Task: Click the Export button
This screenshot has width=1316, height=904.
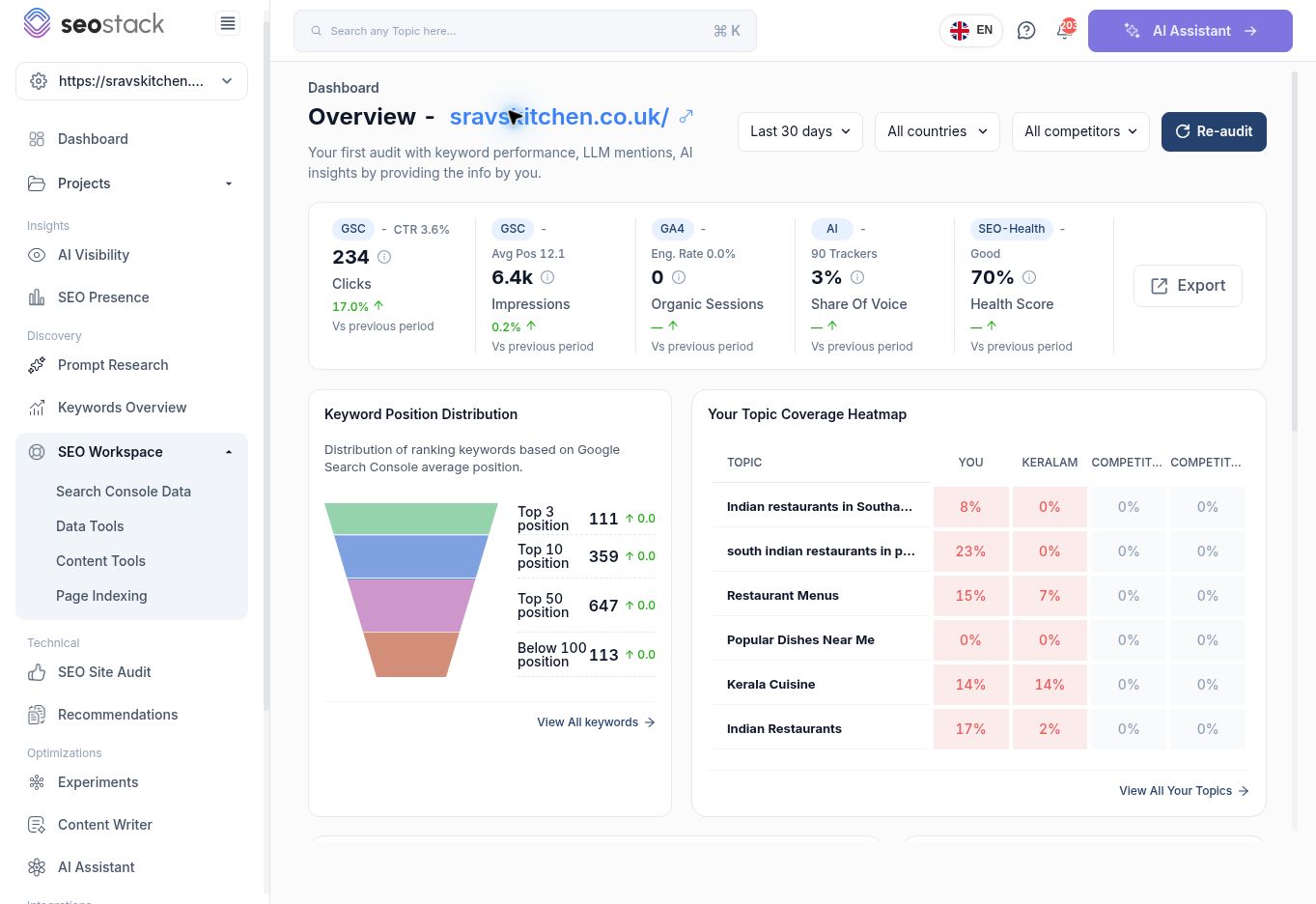Action: tap(1188, 286)
